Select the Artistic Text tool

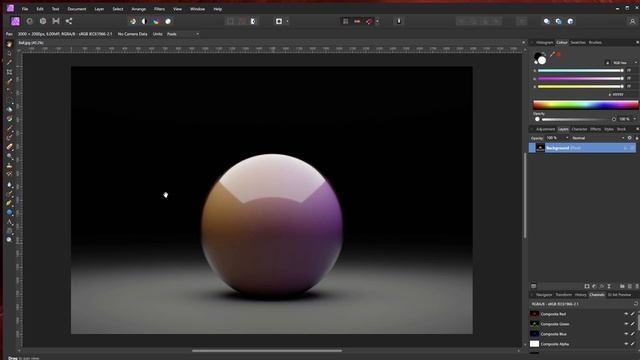9,222
